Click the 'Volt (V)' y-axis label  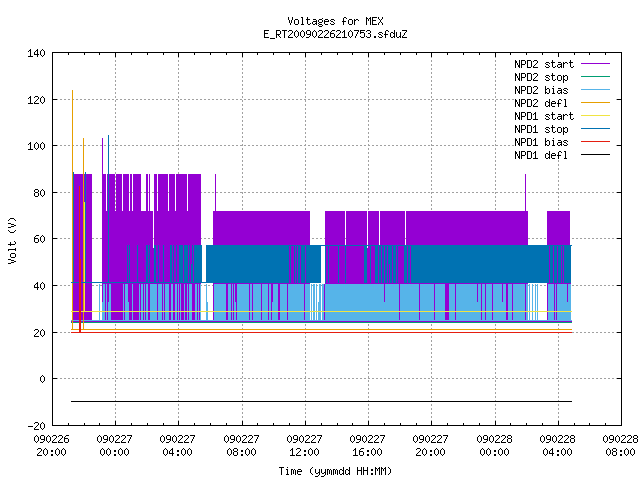click(12, 240)
